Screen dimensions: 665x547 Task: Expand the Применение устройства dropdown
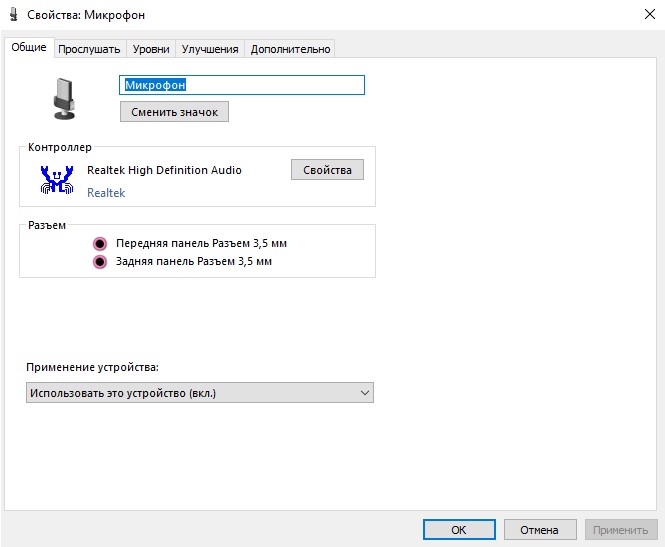tap(199, 393)
